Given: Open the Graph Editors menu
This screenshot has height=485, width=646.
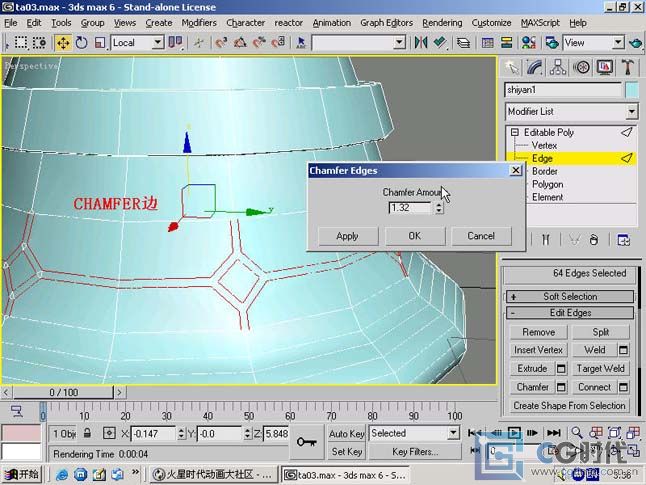Looking at the screenshot, I should (x=386, y=23).
